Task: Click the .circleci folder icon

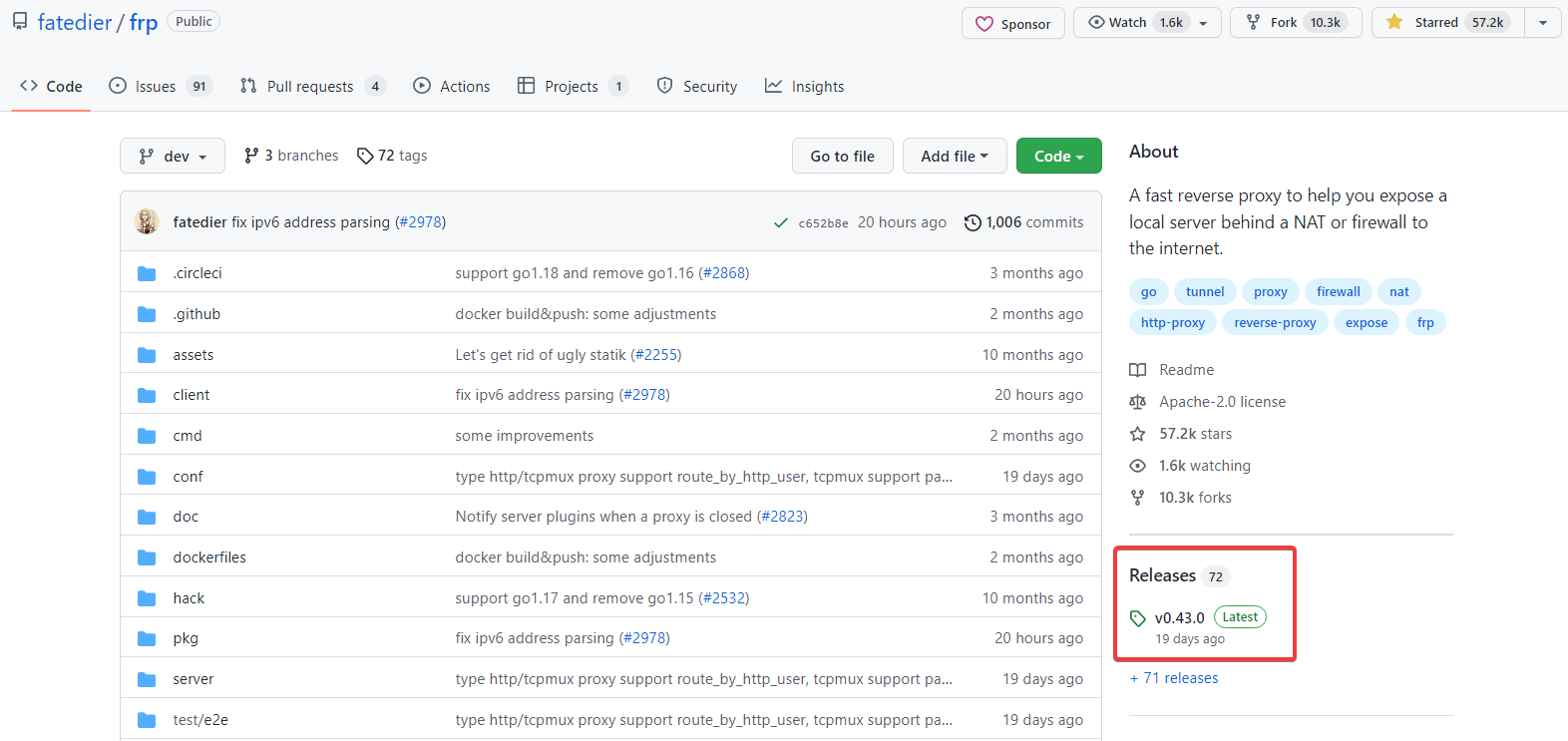Action: 147,273
